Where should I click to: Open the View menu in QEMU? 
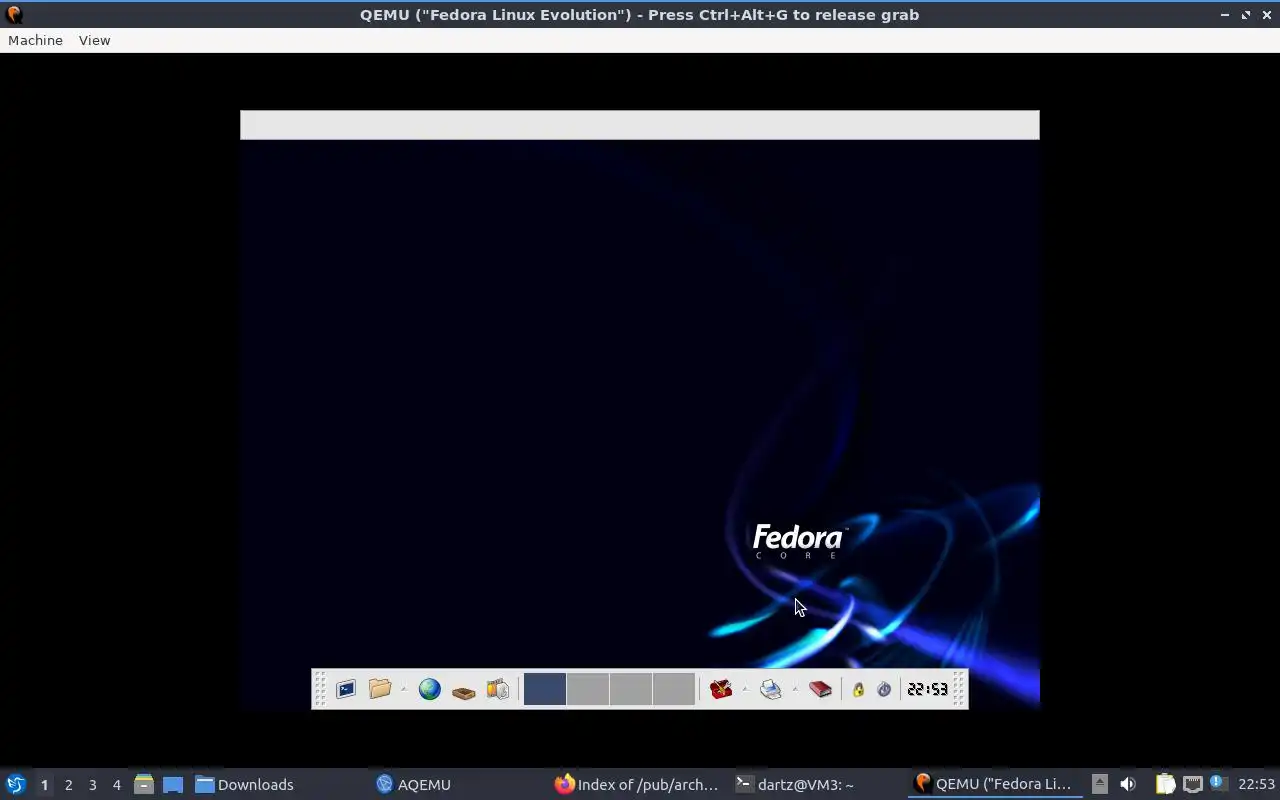(x=94, y=40)
